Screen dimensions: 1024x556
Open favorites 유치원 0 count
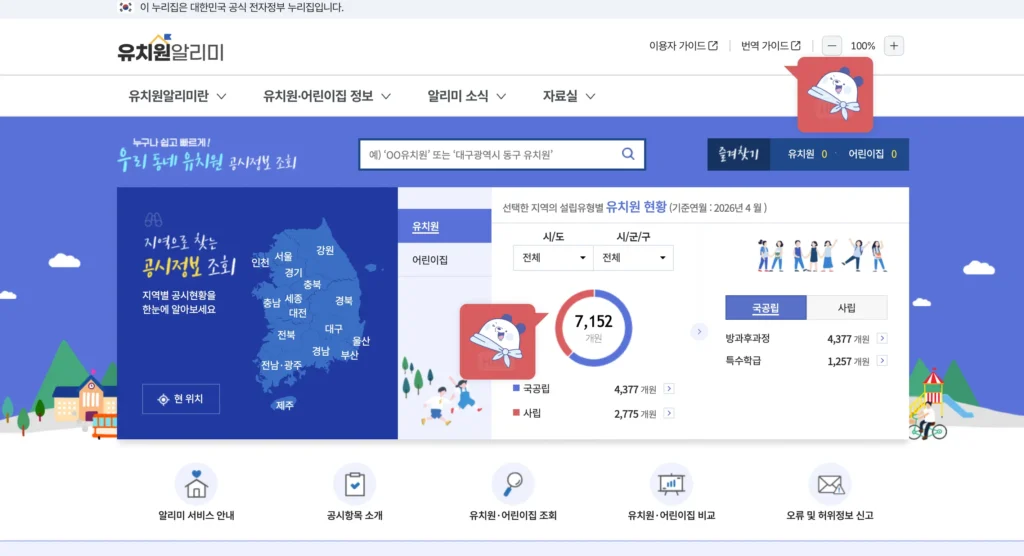pos(807,154)
